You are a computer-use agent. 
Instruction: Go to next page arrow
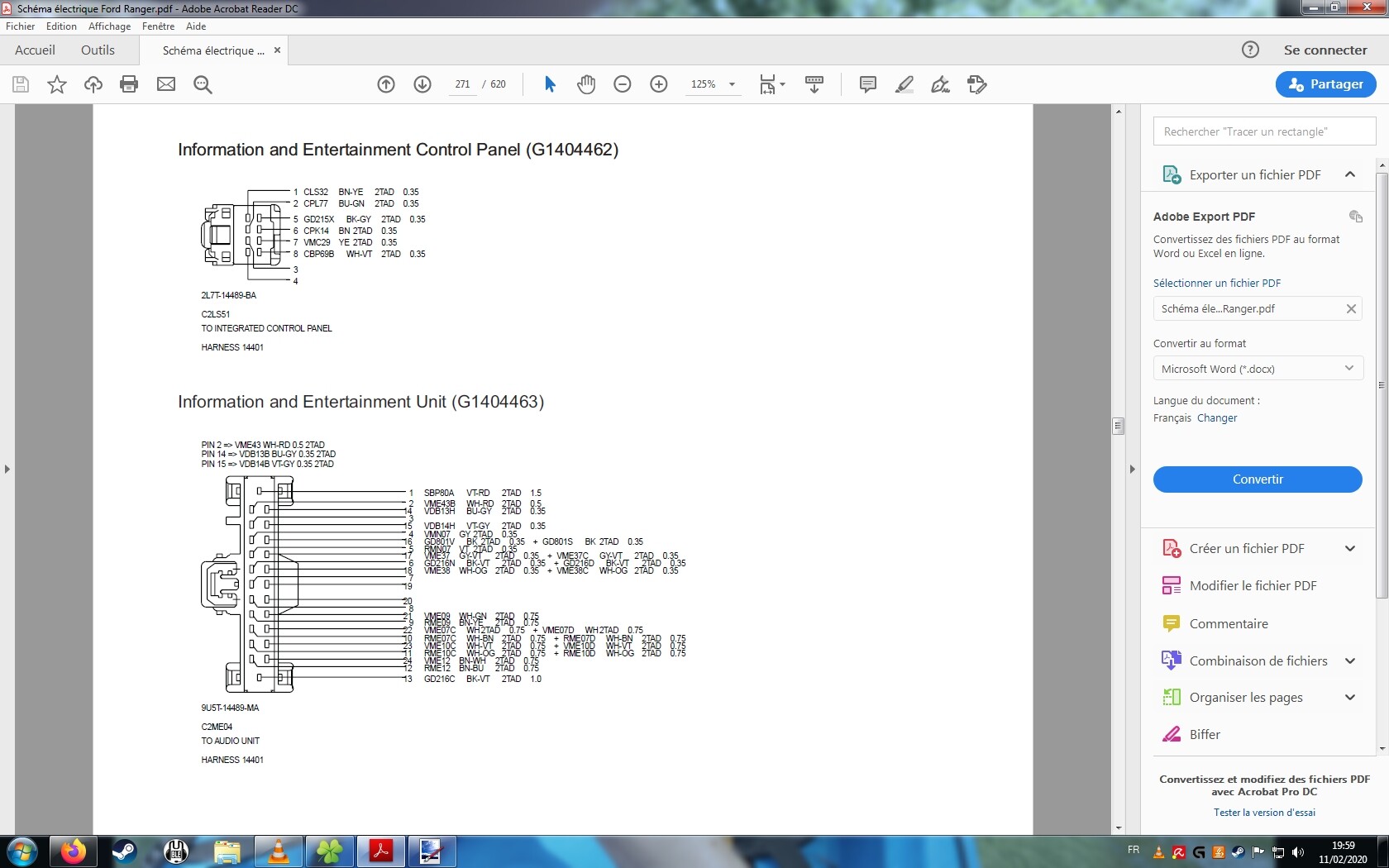pyautogui.click(x=422, y=84)
